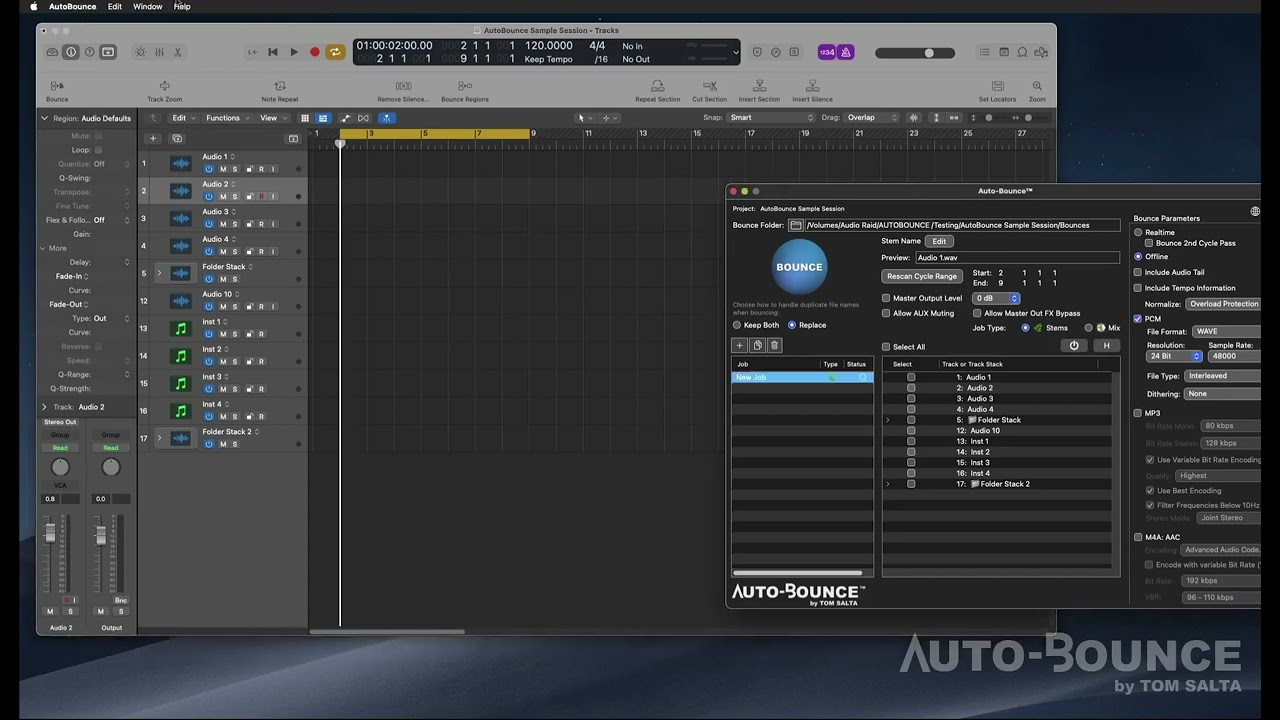Open the Note Pads button

point(1004,52)
